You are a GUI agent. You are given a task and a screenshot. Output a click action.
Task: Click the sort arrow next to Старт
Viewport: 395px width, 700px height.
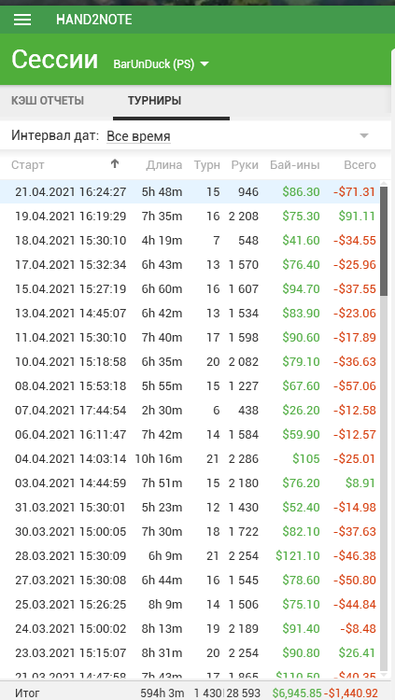[x=115, y=164]
